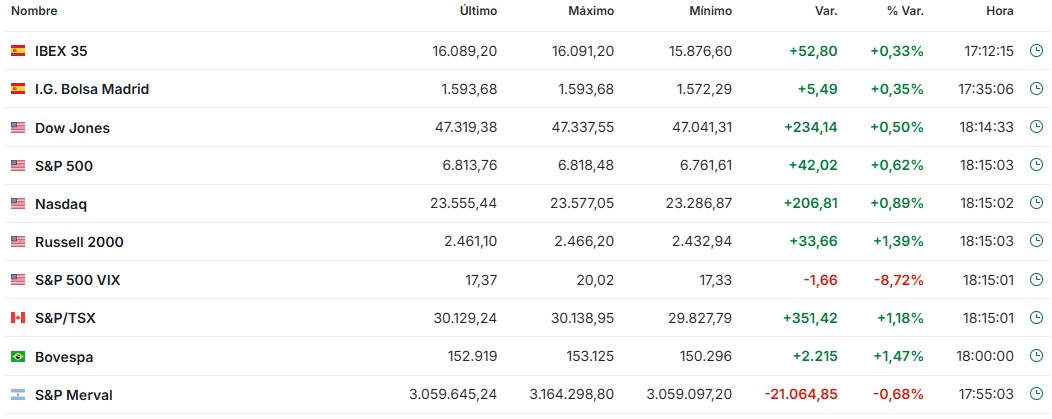1052x419 pixels.
Task: Click the Argentine flag beside S&P Merval
Action: coord(18,394)
